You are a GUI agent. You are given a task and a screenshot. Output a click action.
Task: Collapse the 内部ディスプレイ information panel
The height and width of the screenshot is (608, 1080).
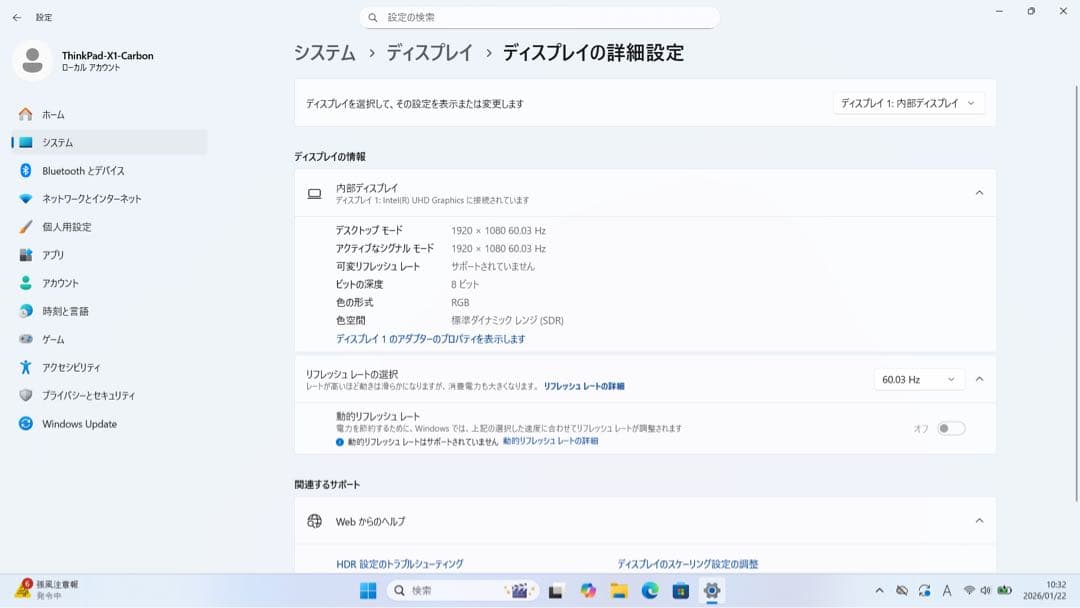pos(980,192)
